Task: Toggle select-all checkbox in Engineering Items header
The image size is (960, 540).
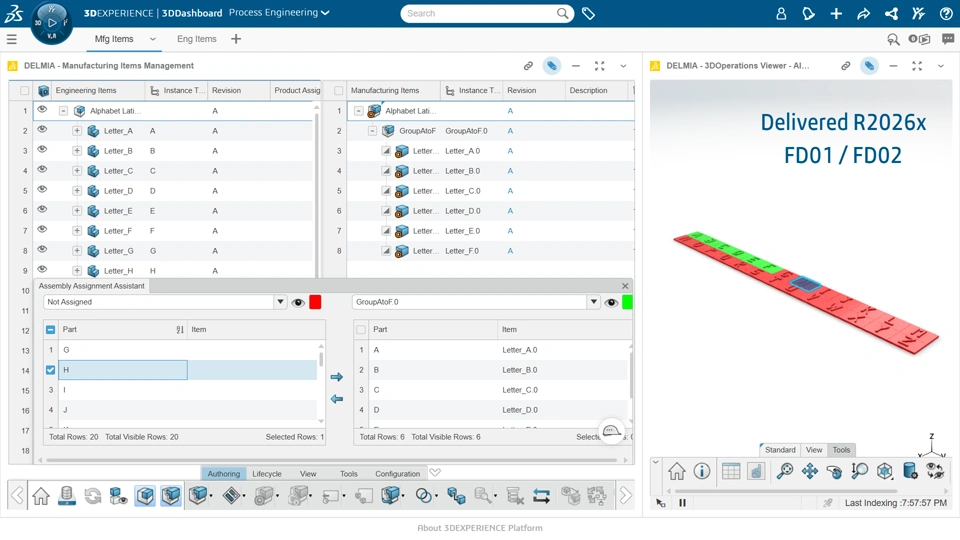Action: pos(24,91)
